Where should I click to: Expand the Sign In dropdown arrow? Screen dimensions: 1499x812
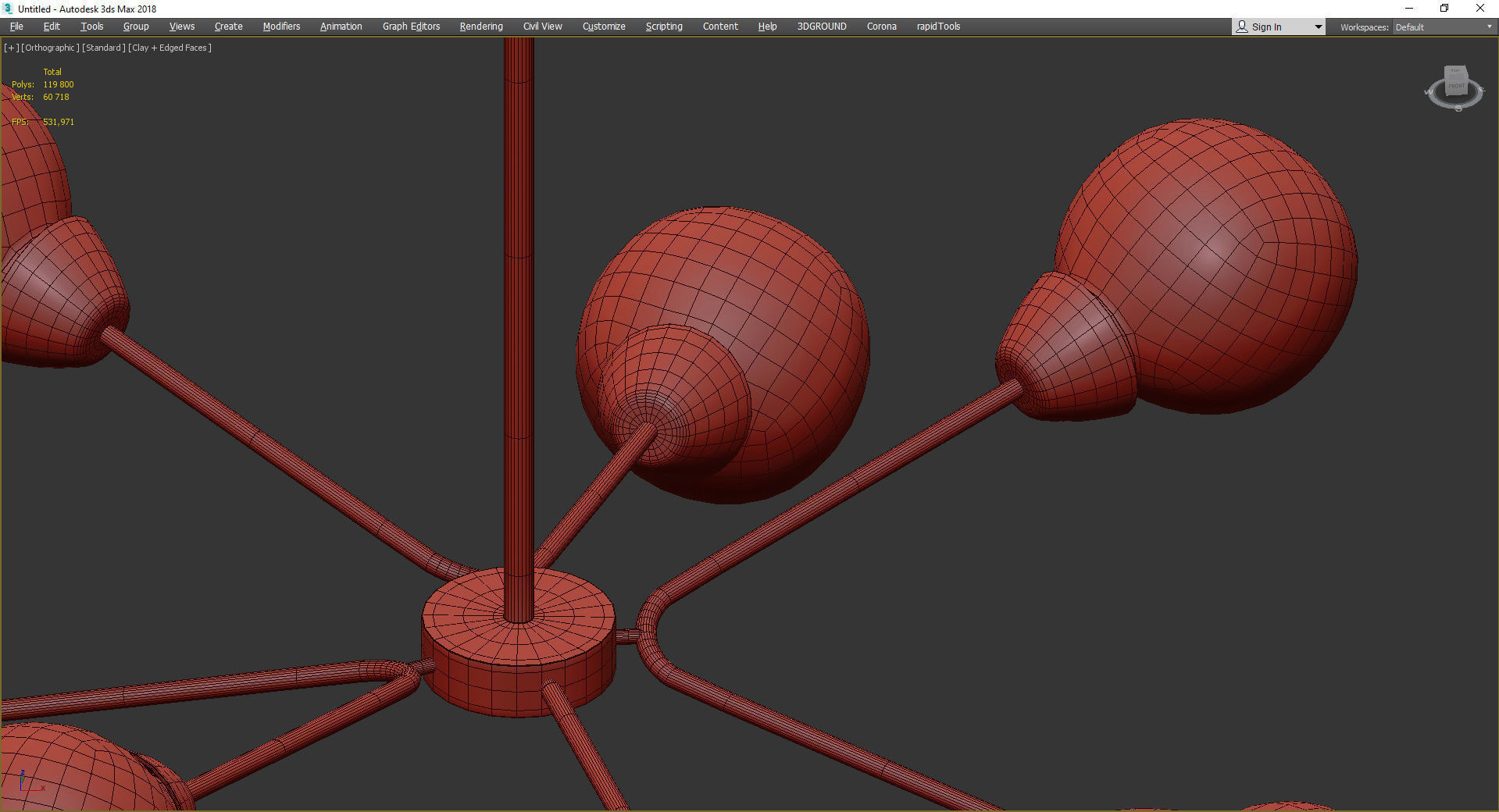1318,27
